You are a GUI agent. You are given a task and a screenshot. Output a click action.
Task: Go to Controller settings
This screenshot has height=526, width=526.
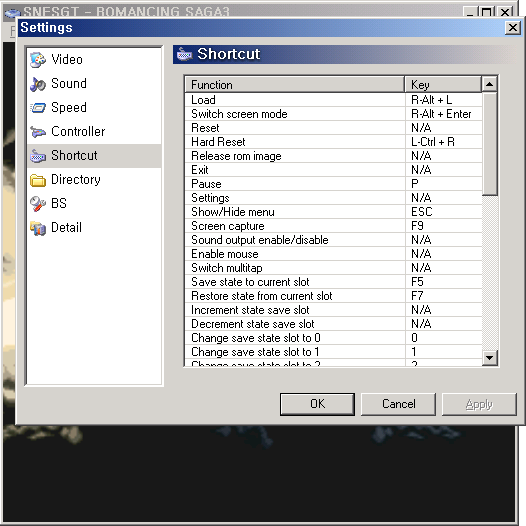78,132
